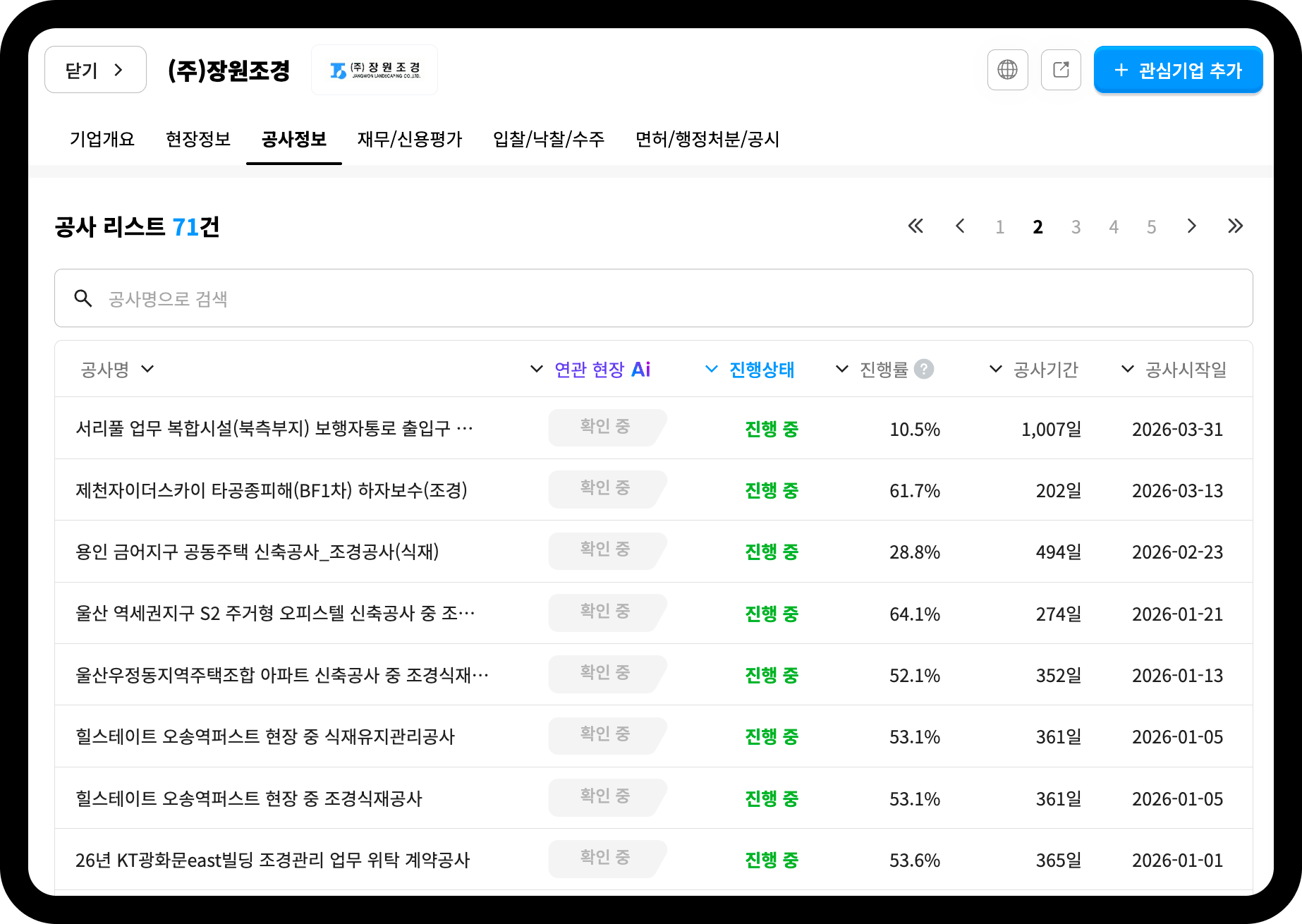Screen dimensions: 1302x924
Task: Click 확인 중 badge for 울산우정동지역주택조합 row
Action: 607,674
